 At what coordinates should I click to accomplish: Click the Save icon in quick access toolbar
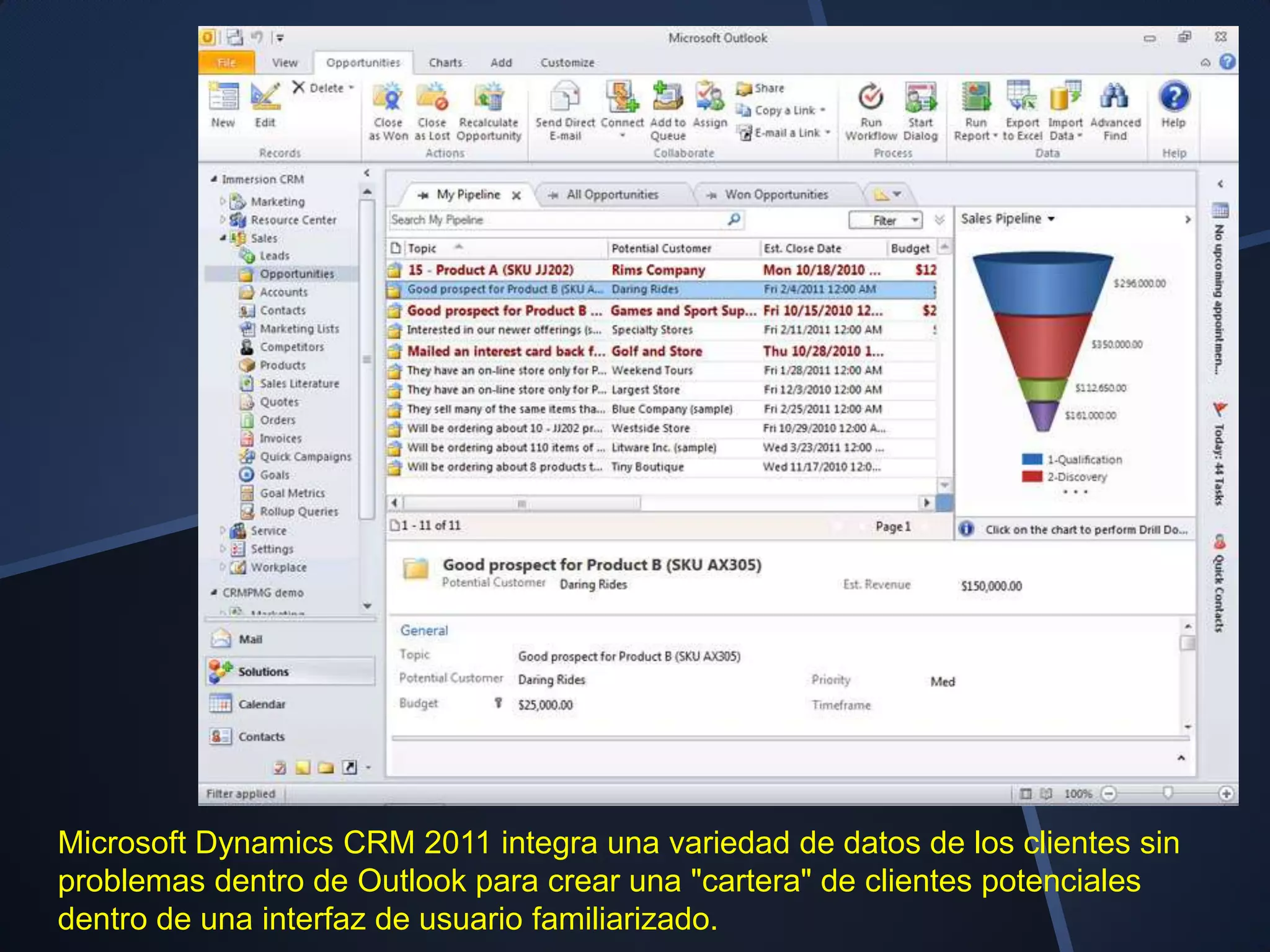(234, 38)
